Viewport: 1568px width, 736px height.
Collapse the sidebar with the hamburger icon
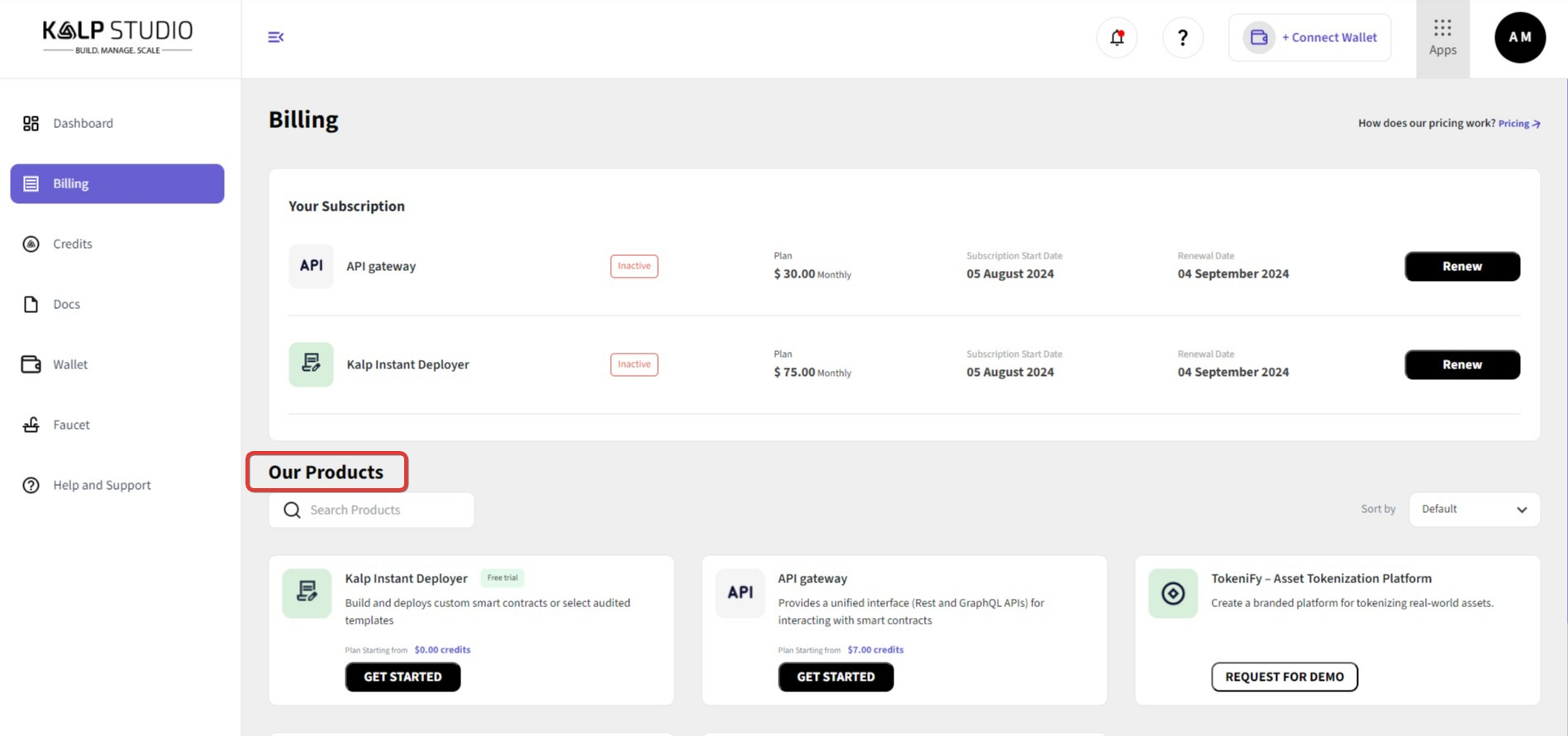(x=276, y=37)
